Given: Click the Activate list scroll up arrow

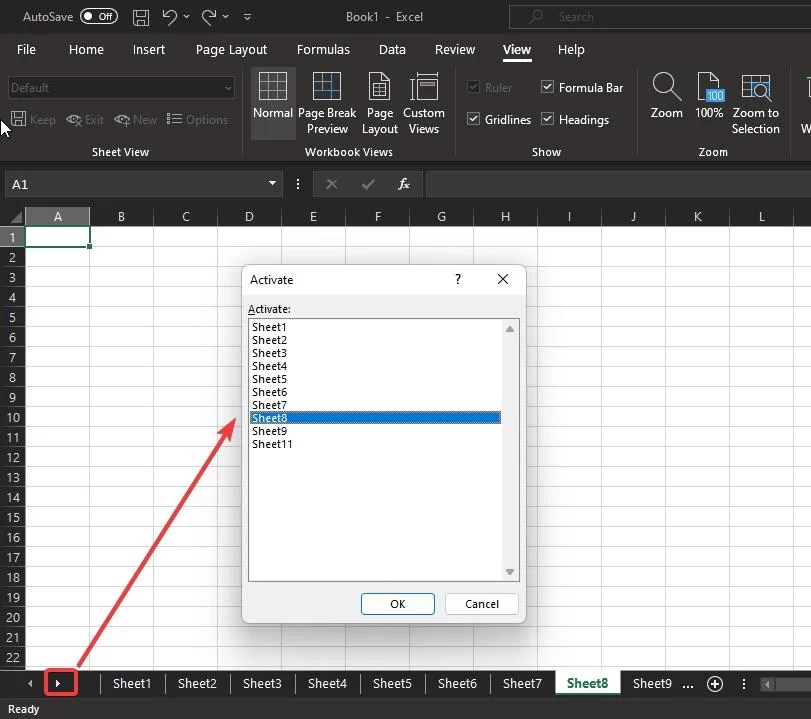Looking at the screenshot, I should pos(510,329).
